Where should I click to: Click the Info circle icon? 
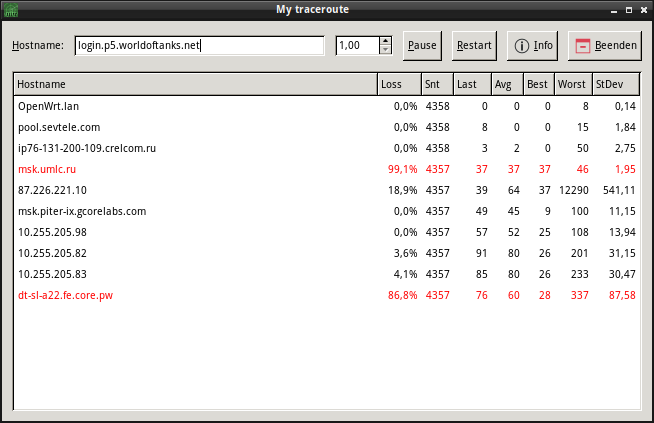[521, 45]
